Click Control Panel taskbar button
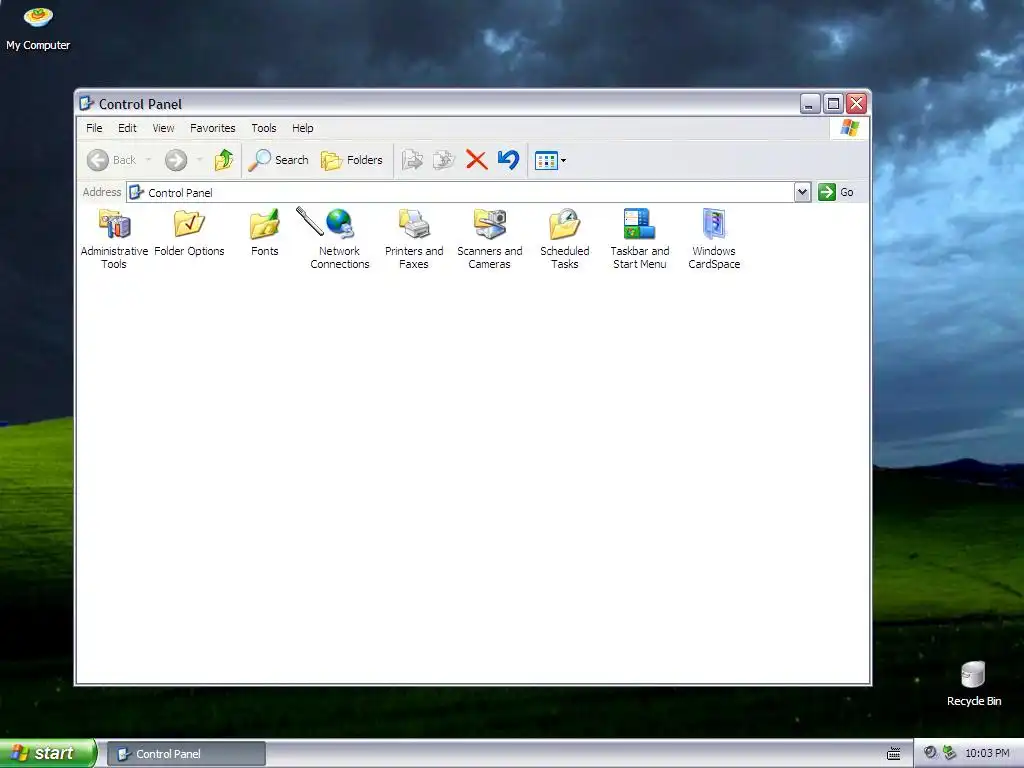The height and width of the screenshot is (768, 1024). [x=186, y=754]
